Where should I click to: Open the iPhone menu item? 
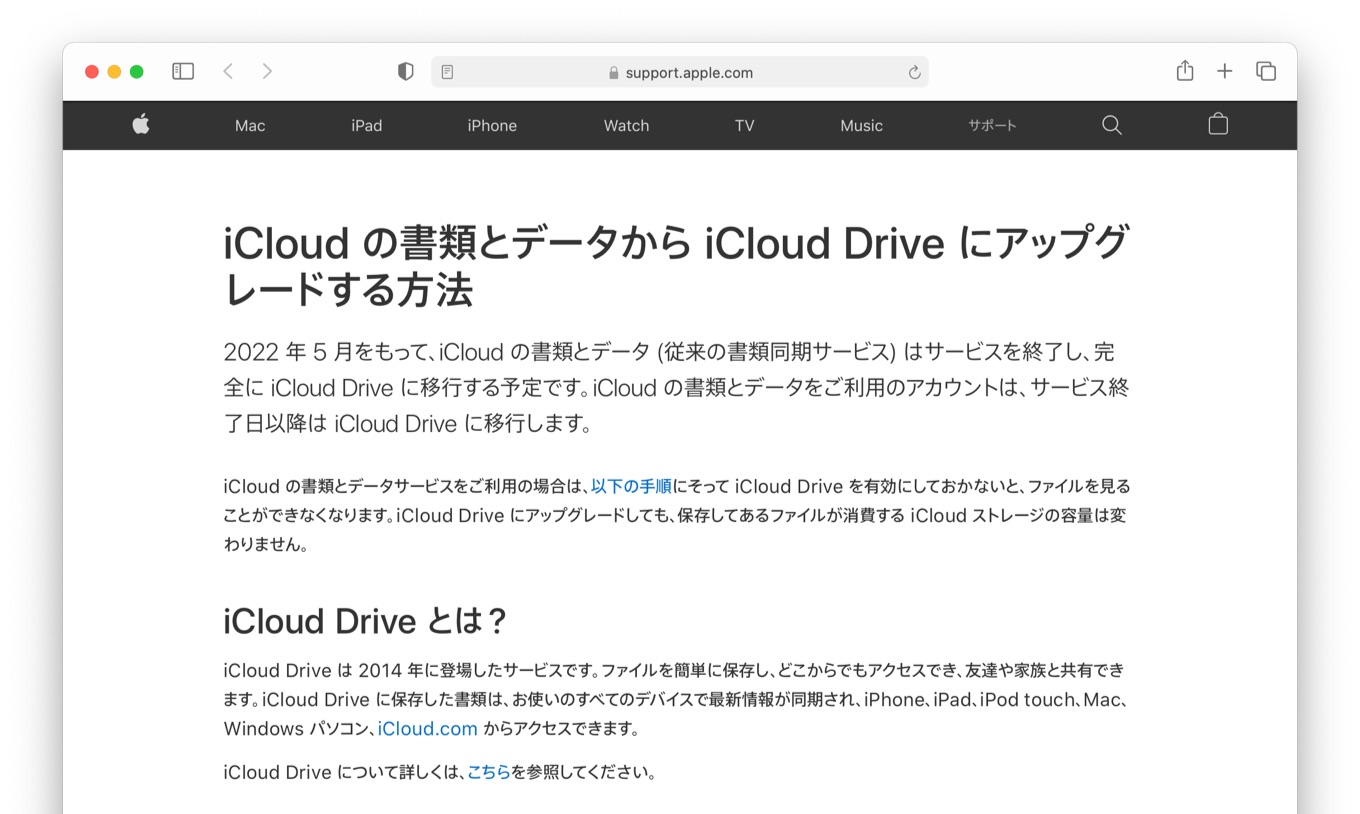pyautogui.click(x=492, y=126)
